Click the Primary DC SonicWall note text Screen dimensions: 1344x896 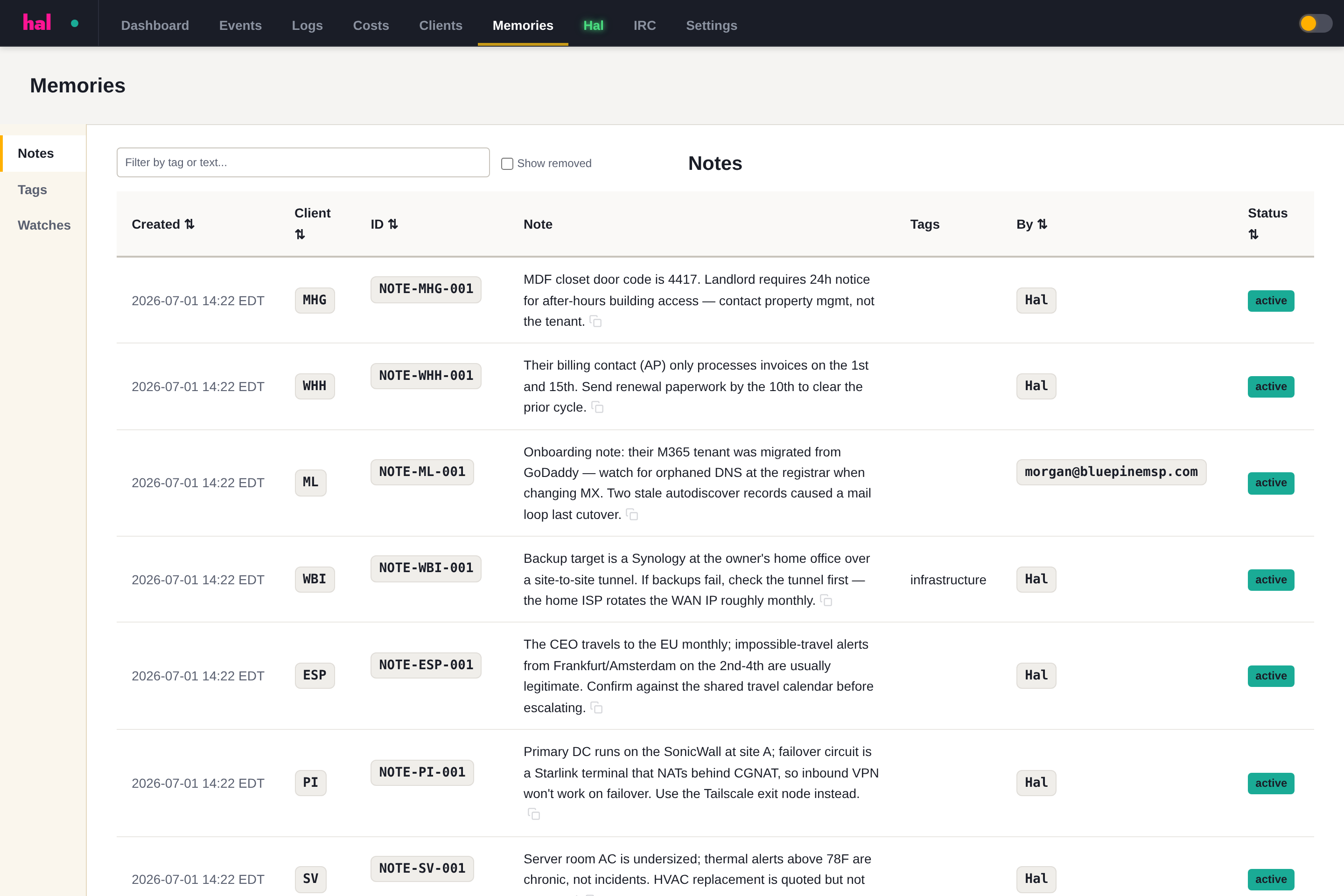700,773
